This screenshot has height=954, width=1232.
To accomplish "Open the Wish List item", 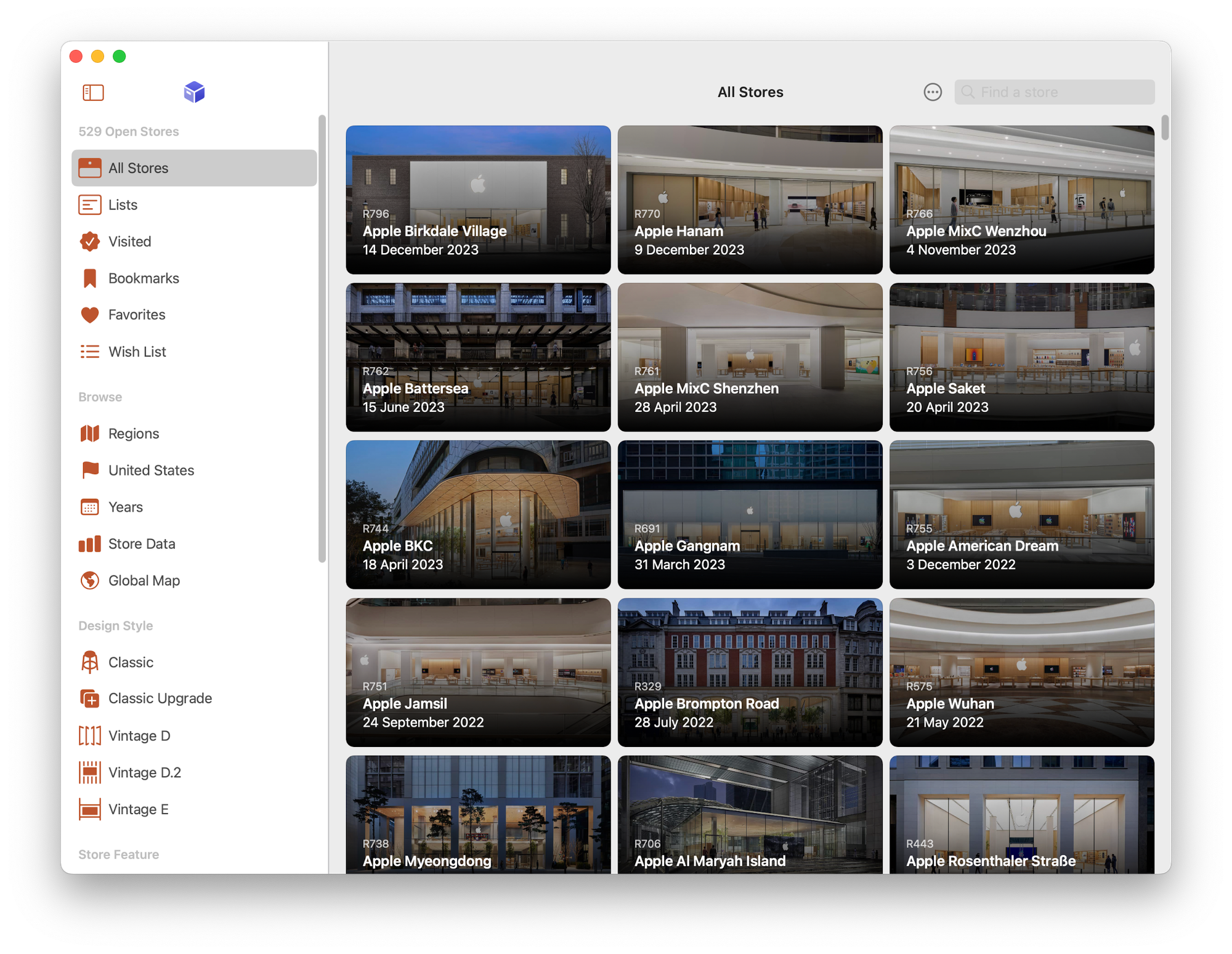I will (137, 352).
